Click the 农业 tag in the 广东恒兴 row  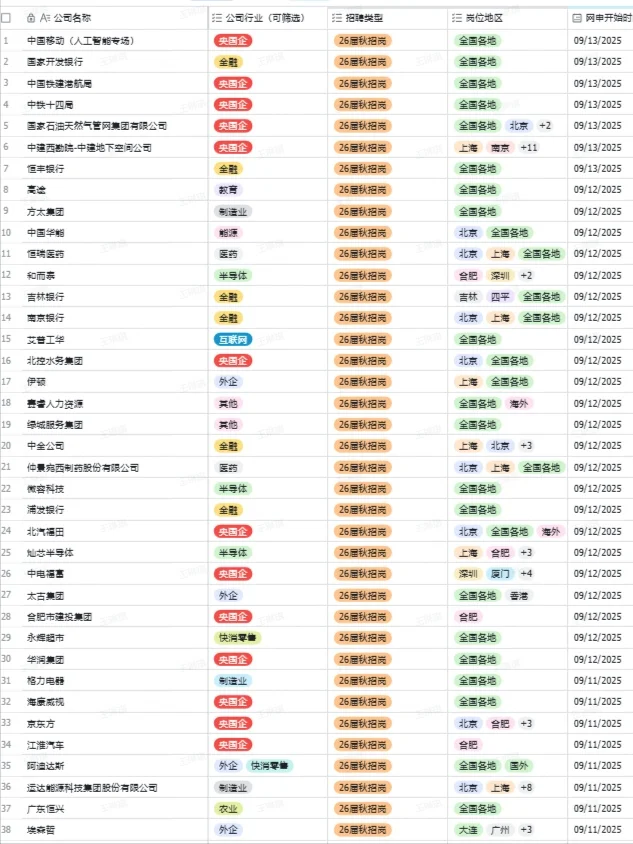(x=228, y=808)
